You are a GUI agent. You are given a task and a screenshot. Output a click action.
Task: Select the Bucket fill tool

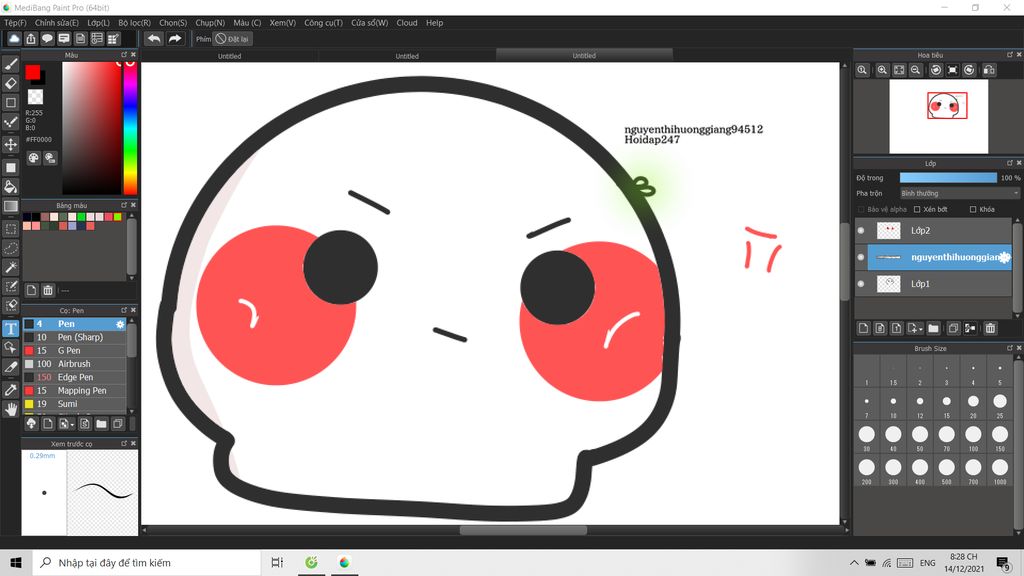10,187
